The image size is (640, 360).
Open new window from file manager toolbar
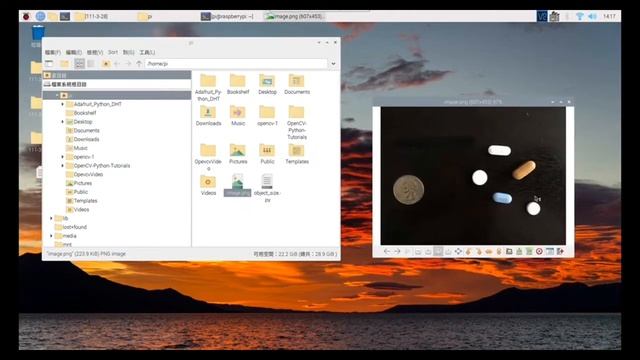49,64
